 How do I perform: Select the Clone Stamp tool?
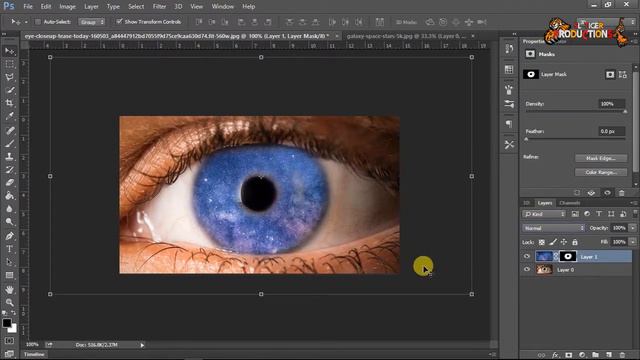(9, 157)
